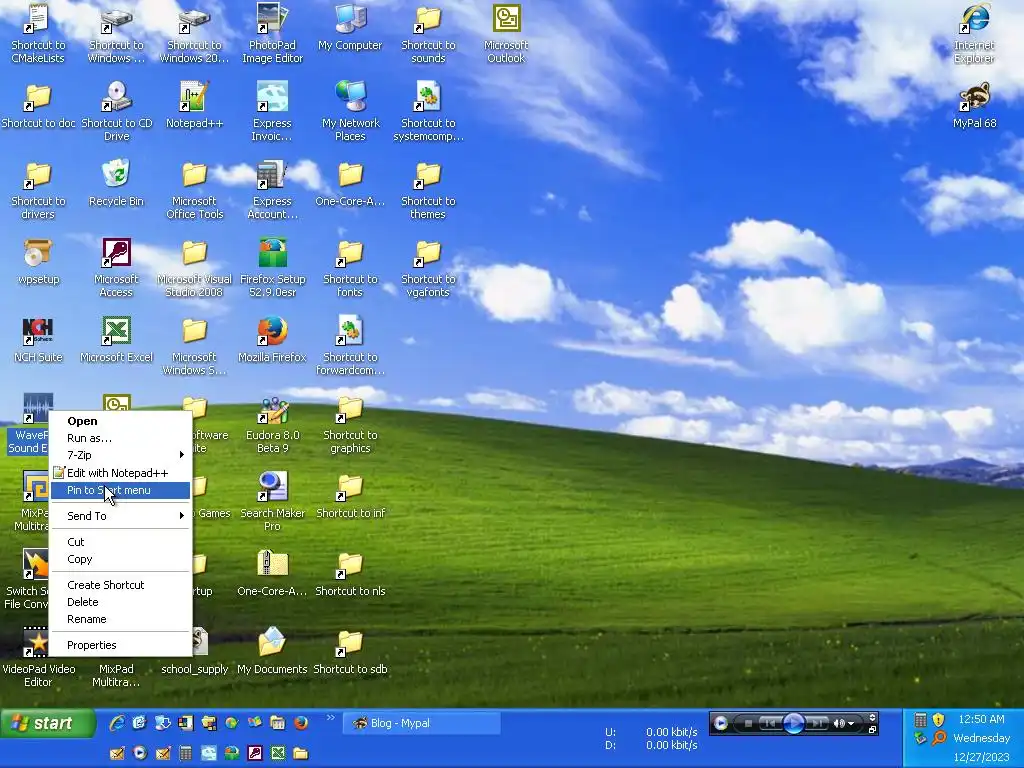Expand hidden Quick Launch items chevron
The image size is (1024, 768).
330,718
